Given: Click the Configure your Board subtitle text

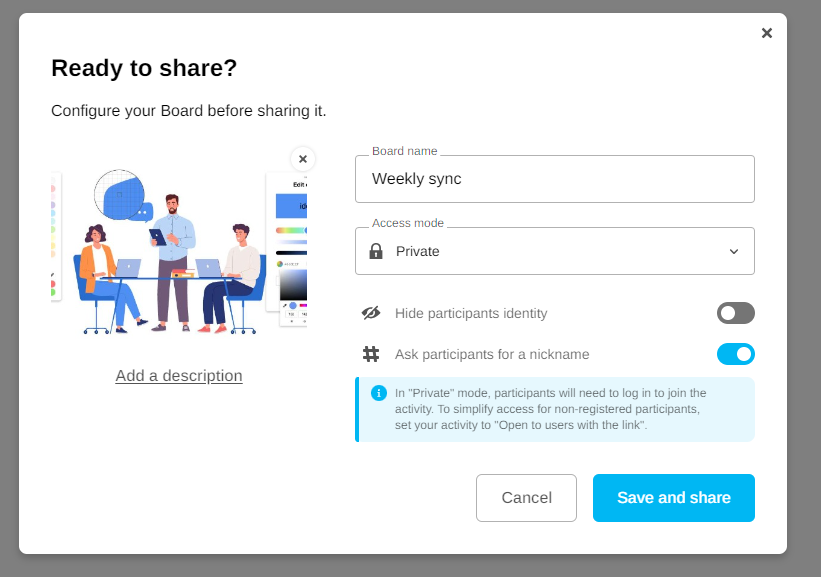Looking at the screenshot, I should point(189,110).
